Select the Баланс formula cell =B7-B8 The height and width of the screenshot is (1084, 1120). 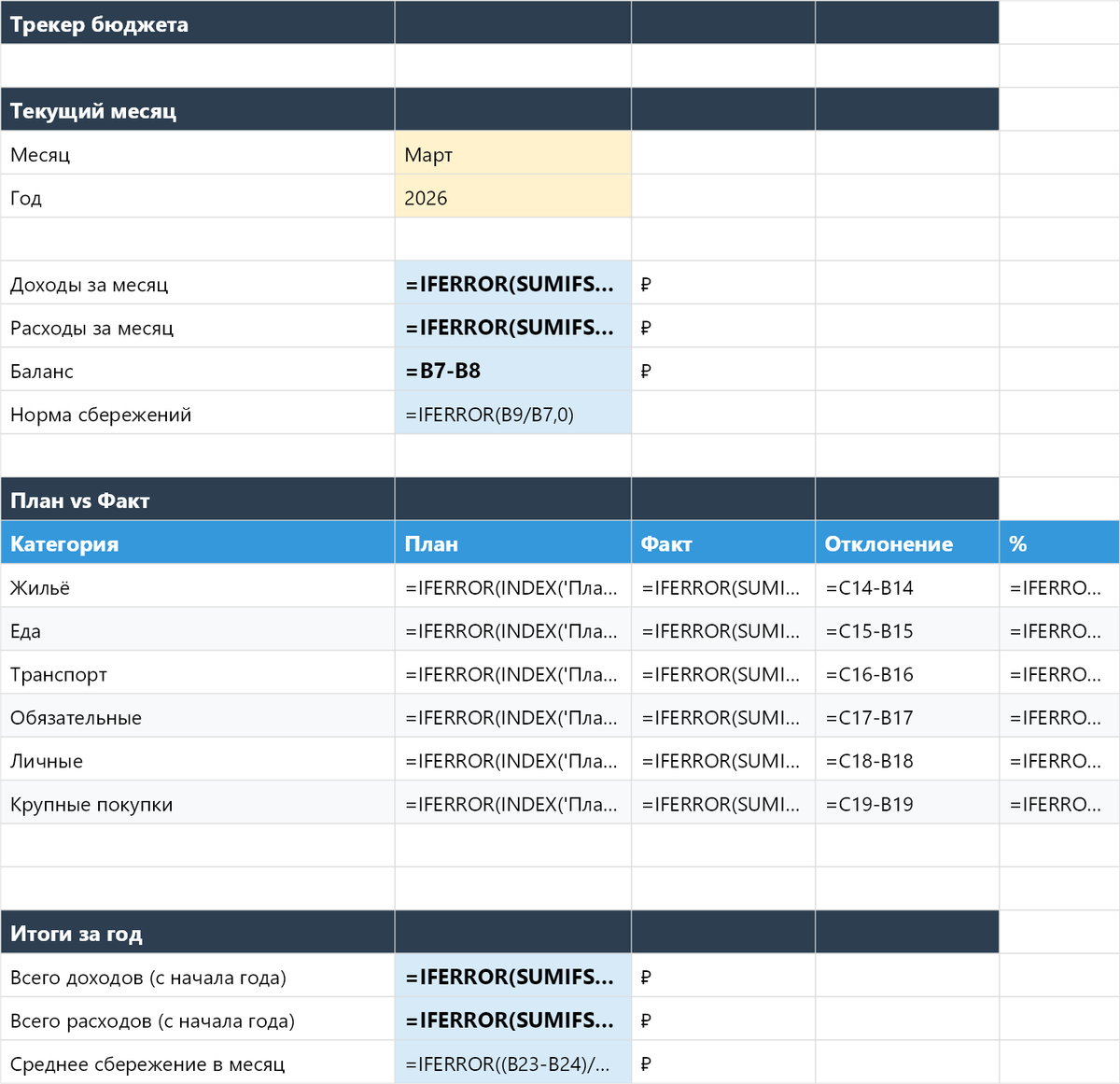pyautogui.click(x=512, y=372)
